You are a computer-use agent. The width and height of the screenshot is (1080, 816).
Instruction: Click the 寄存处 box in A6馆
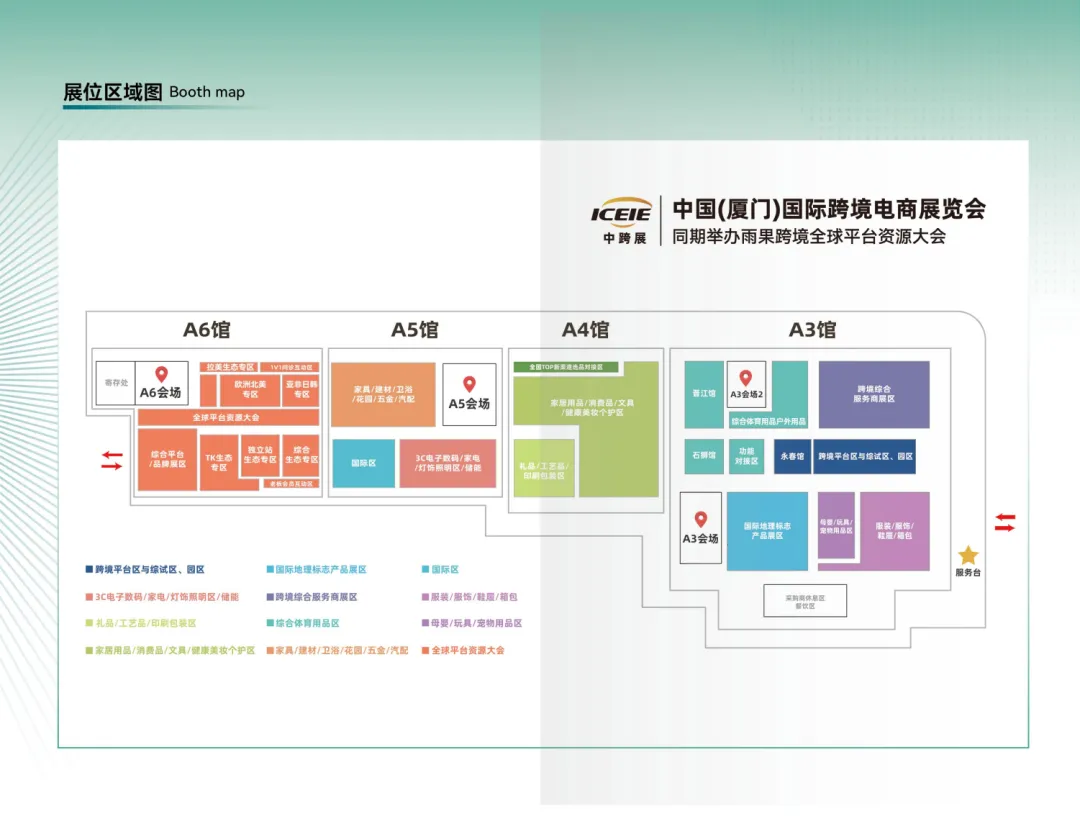[x=116, y=383]
